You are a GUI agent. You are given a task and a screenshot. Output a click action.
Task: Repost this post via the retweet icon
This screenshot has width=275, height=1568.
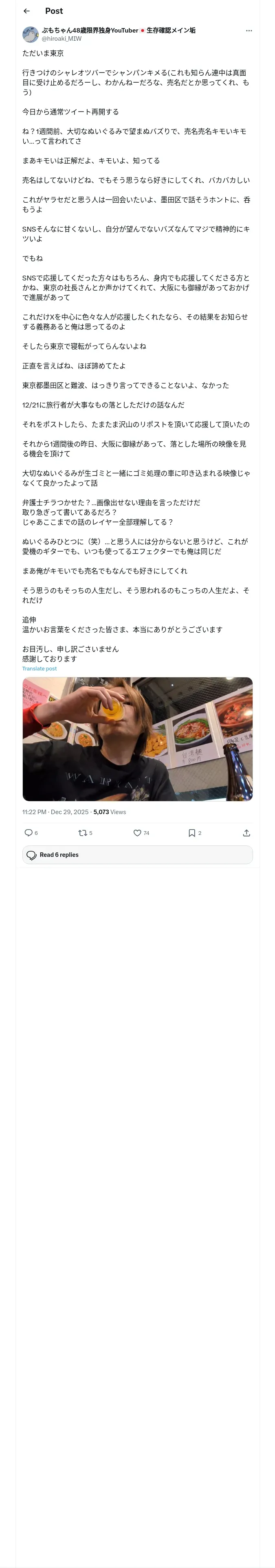pos(82,833)
